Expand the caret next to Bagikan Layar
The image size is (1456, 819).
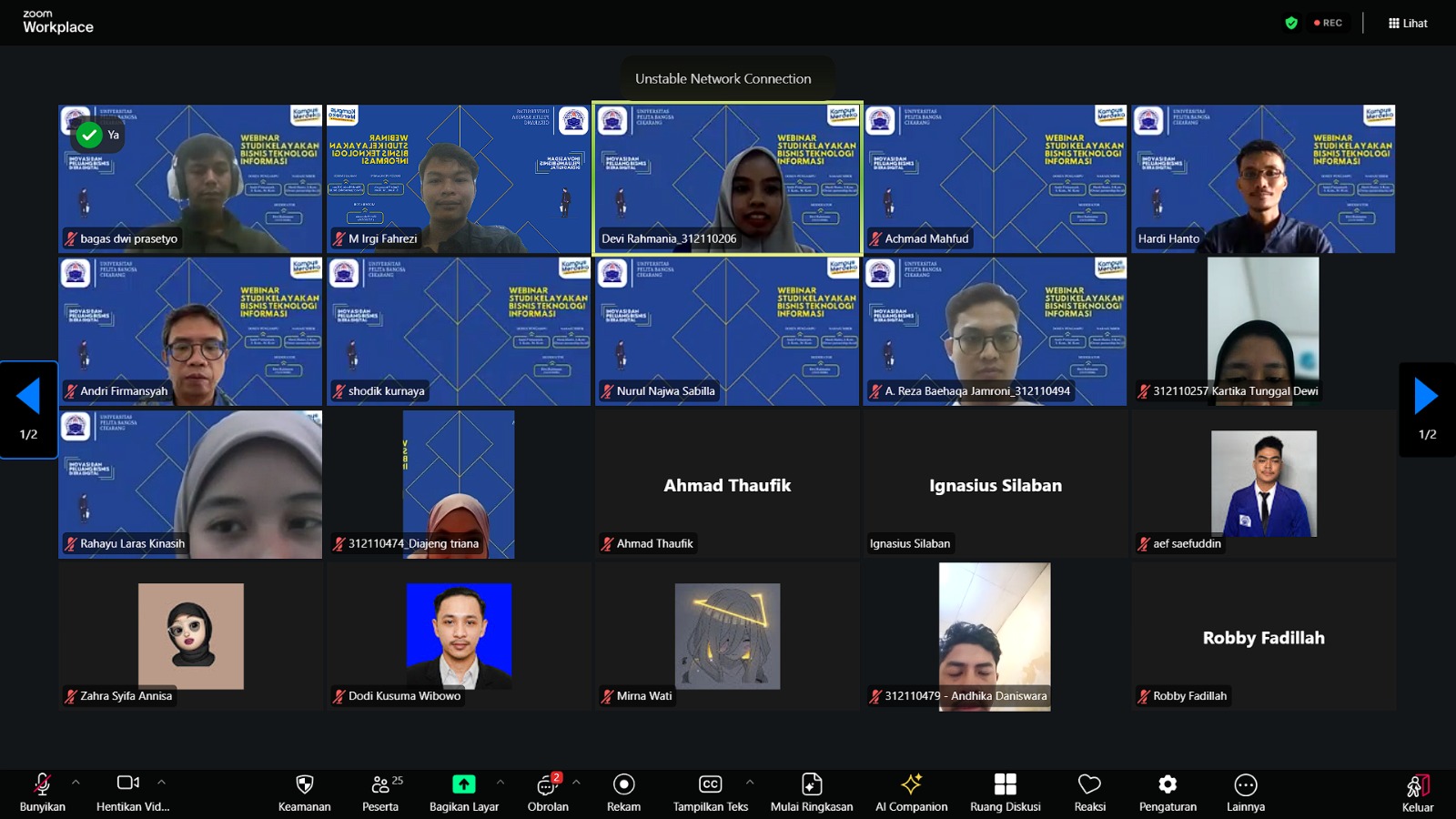500,782
